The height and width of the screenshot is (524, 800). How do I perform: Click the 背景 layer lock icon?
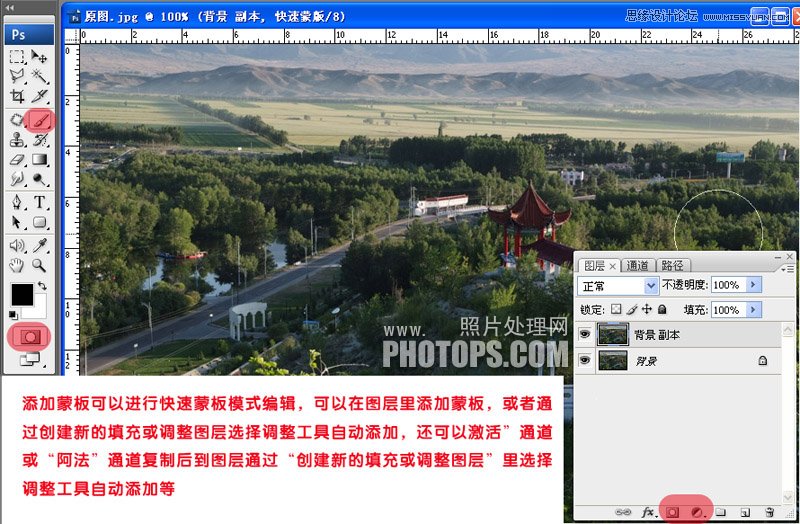[762, 361]
